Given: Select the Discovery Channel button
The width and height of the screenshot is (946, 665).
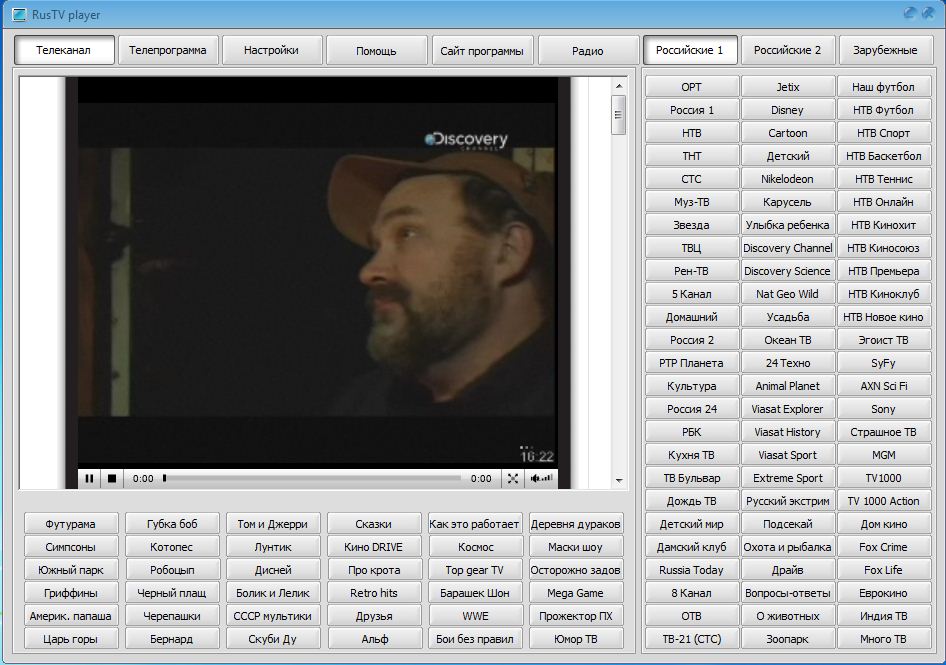Looking at the screenshot, I should pos(787,248).
